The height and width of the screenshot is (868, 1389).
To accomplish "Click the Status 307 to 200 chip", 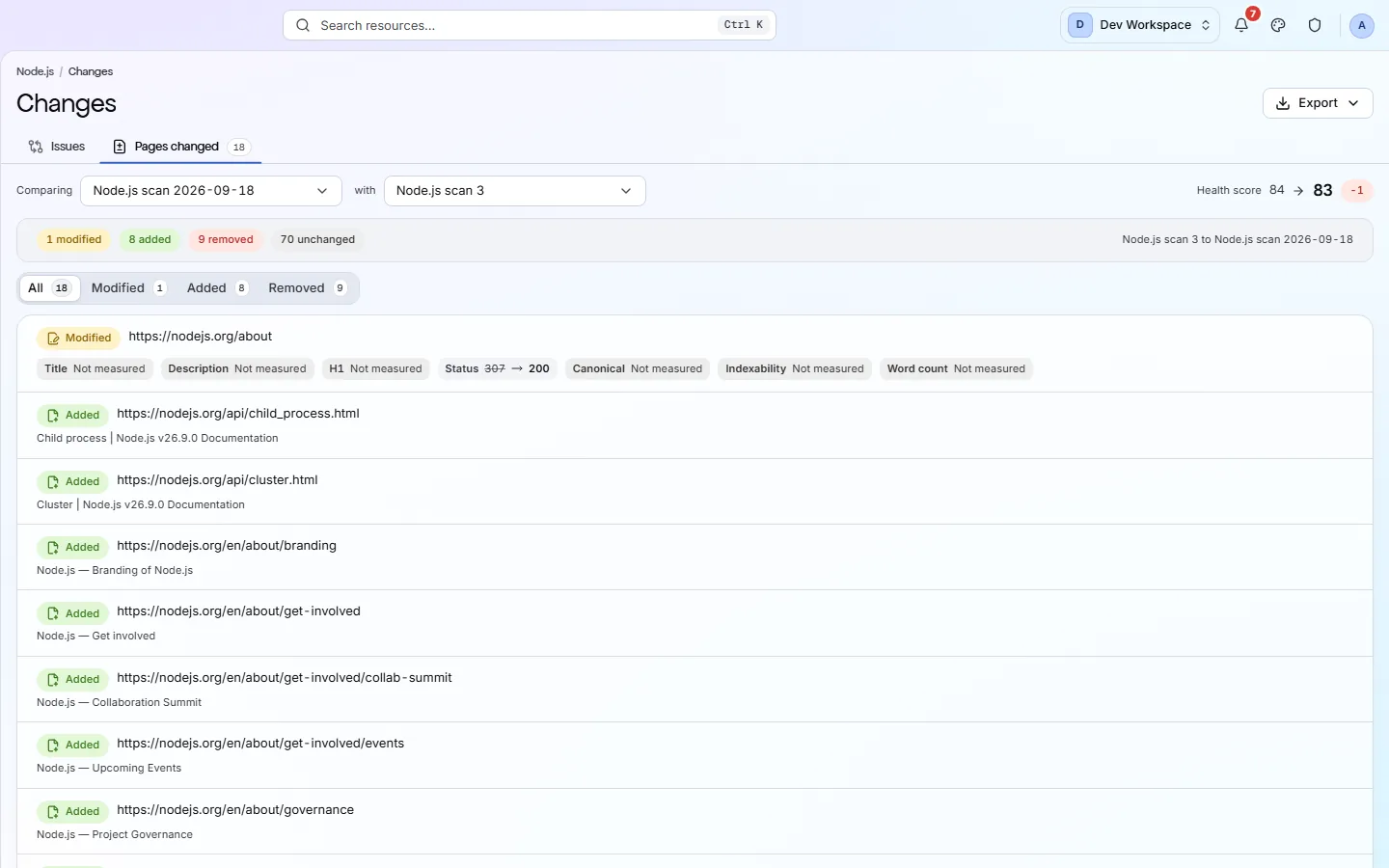I will coord(497,369).
